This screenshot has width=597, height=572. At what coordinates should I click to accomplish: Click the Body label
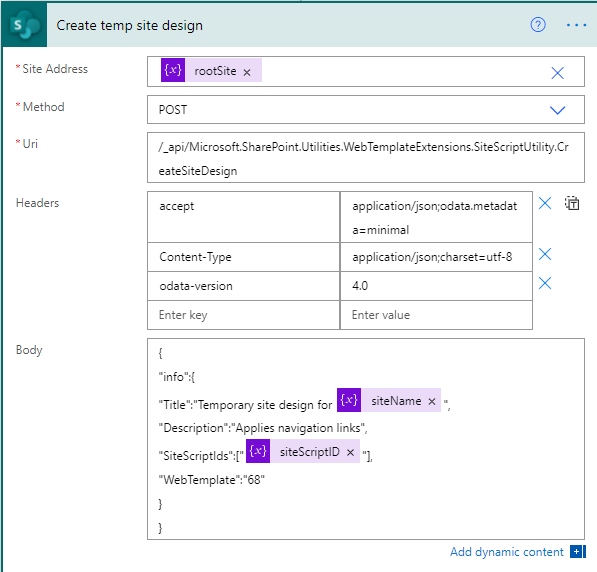[x=29, y=350]
